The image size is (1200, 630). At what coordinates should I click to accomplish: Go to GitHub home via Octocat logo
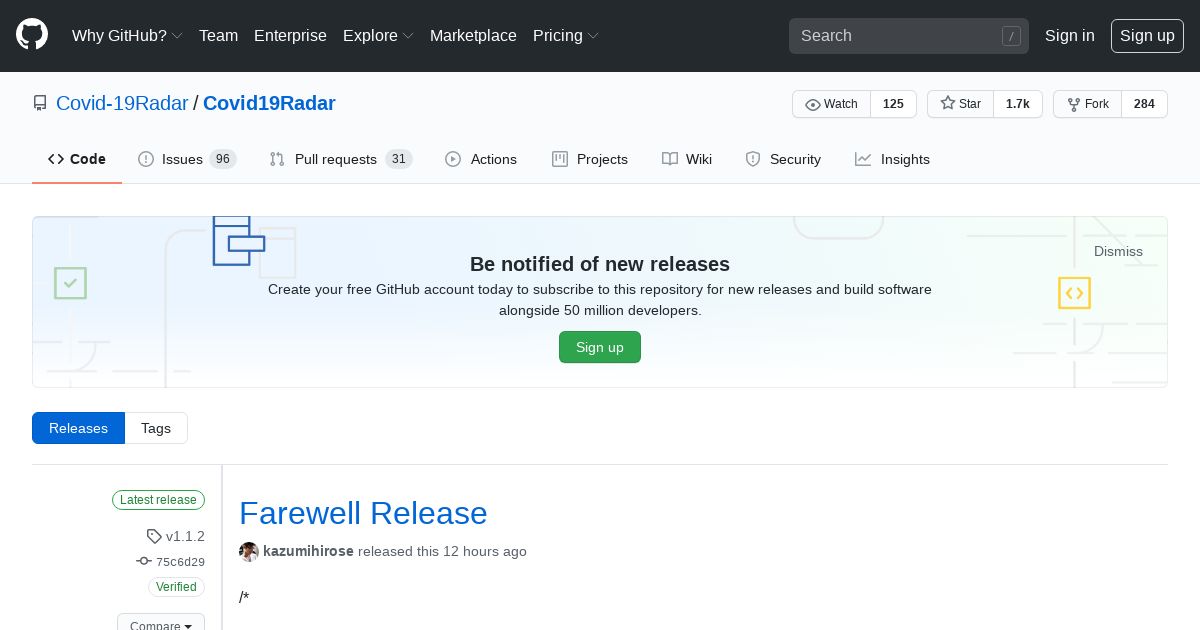click(x=32, y=35)
